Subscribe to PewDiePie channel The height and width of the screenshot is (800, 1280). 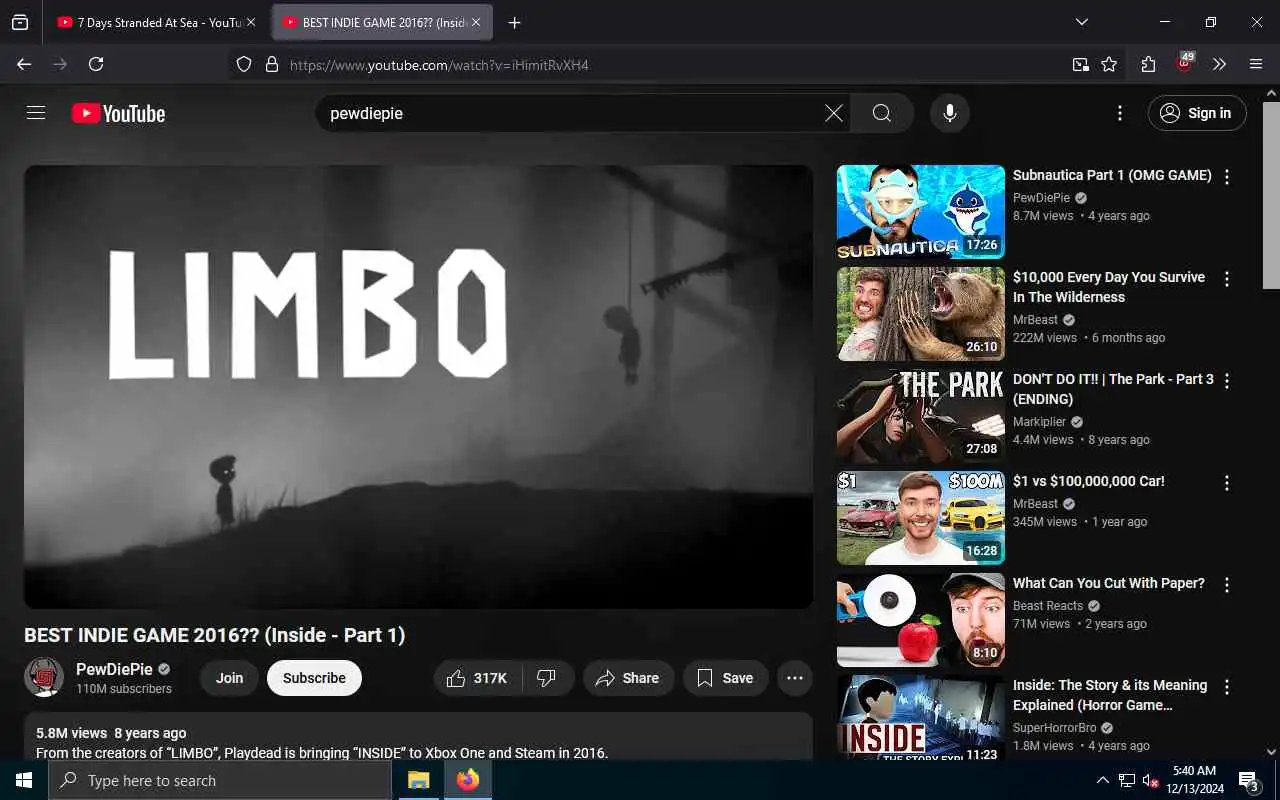314,678
